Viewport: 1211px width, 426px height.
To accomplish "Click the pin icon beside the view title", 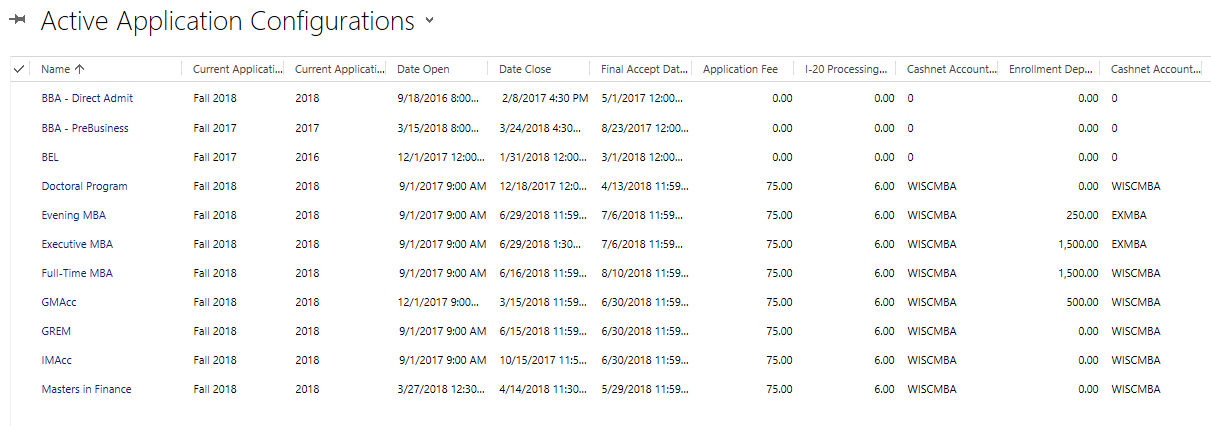I will tap(17, 21).
